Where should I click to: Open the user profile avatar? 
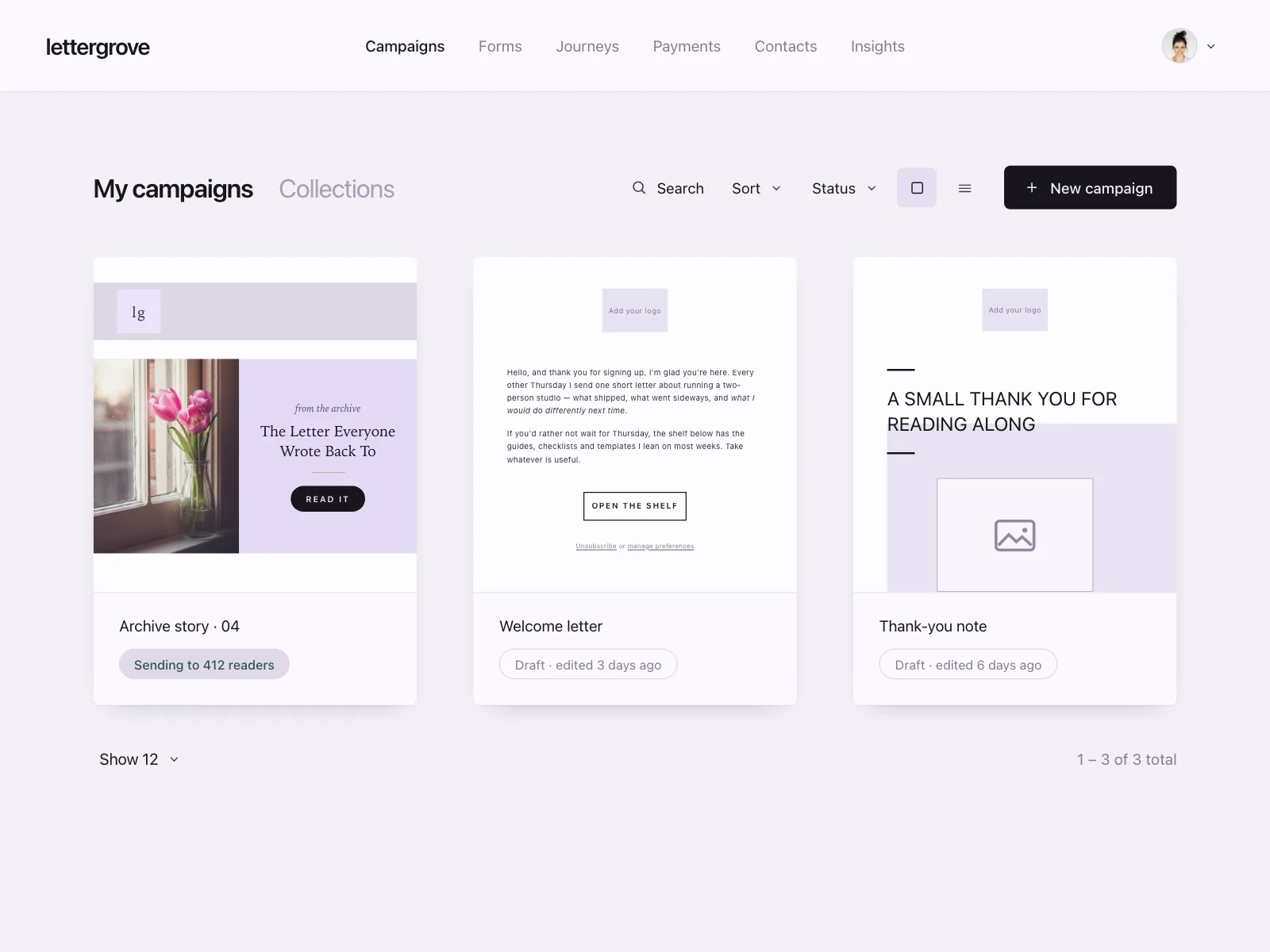coord(1180,46)
